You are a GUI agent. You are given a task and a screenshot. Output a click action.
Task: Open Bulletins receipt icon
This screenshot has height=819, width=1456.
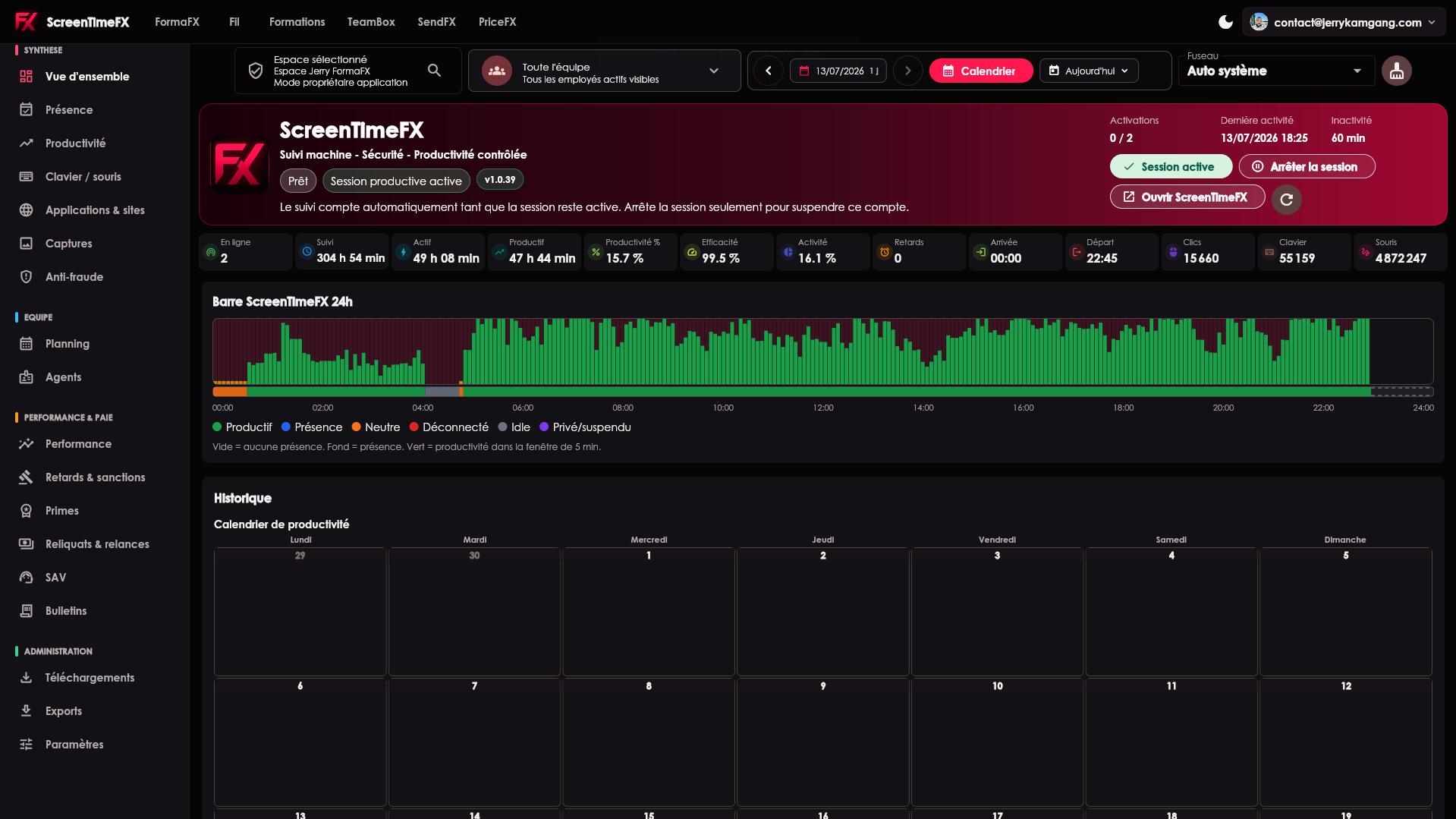(x=27, y=611)
